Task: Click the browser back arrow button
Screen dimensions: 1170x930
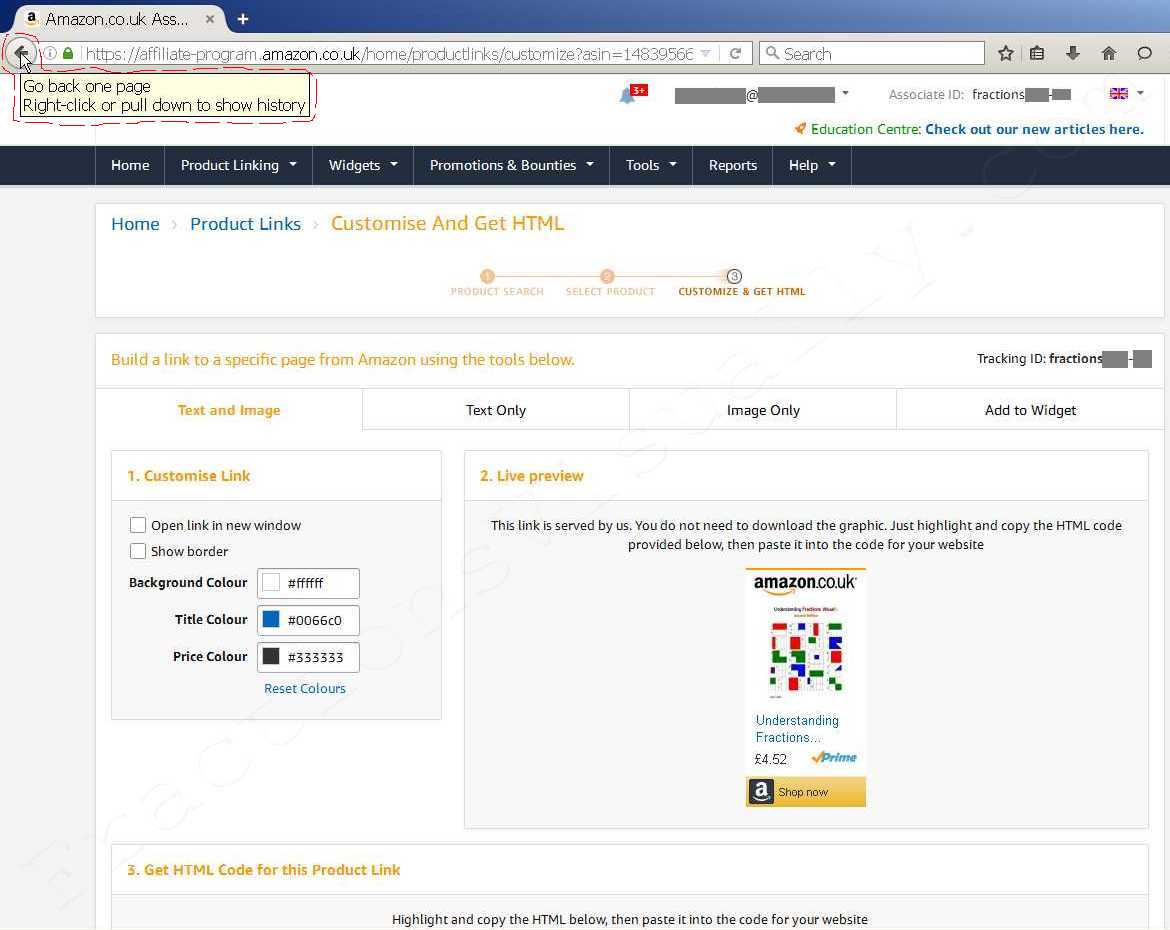Action: pos(21,53)
